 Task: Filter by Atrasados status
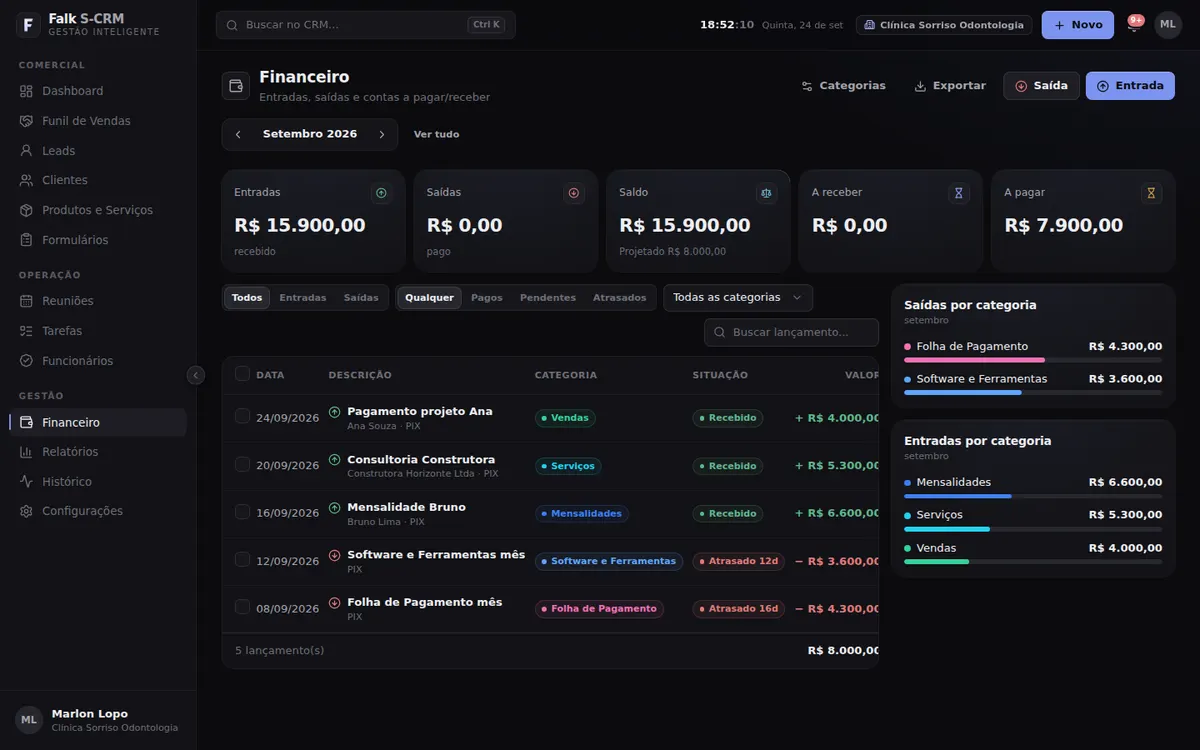click(620, 298)
